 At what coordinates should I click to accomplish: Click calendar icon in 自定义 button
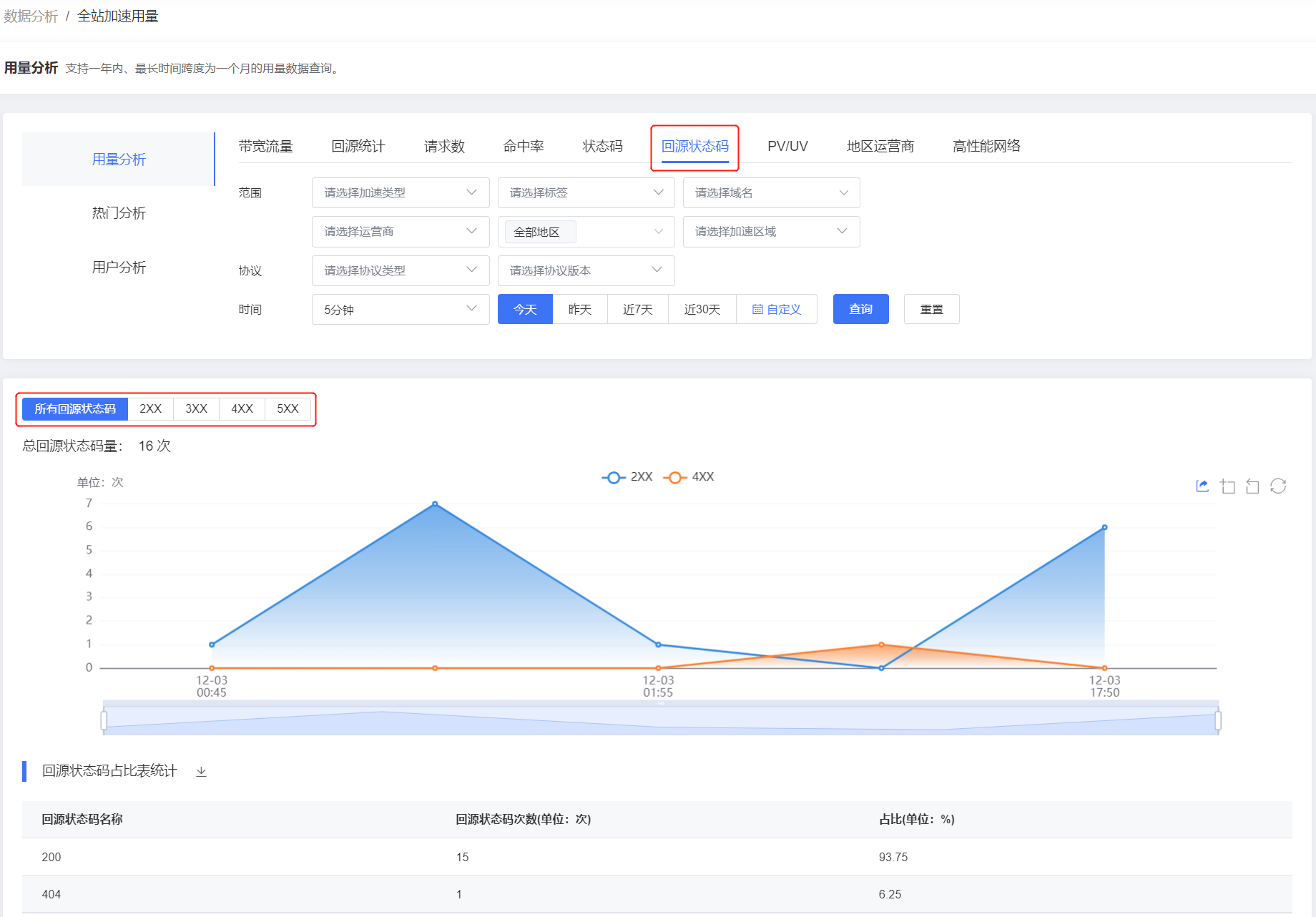(x=757, y=310)
